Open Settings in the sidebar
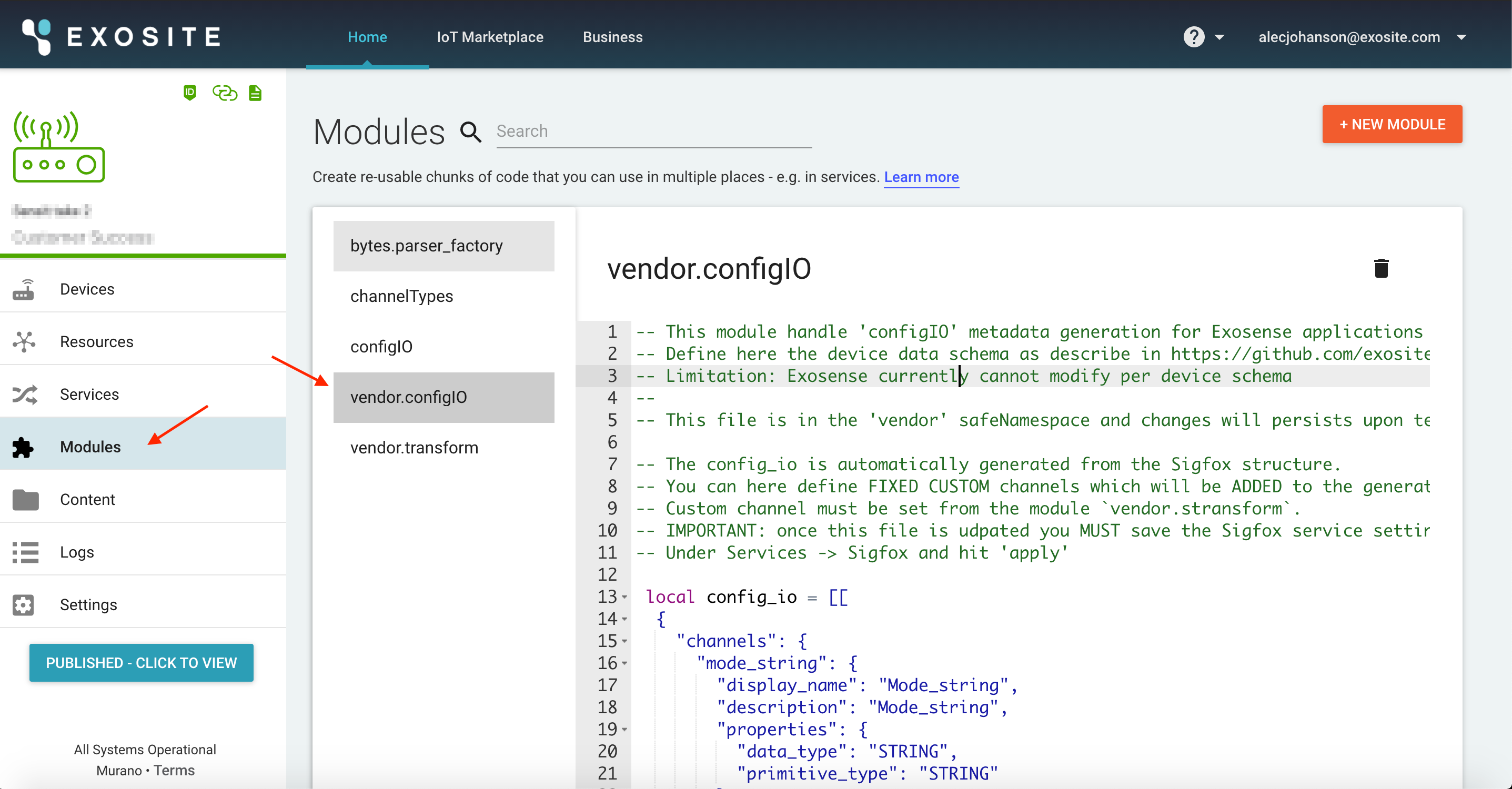 pos(143,605)
